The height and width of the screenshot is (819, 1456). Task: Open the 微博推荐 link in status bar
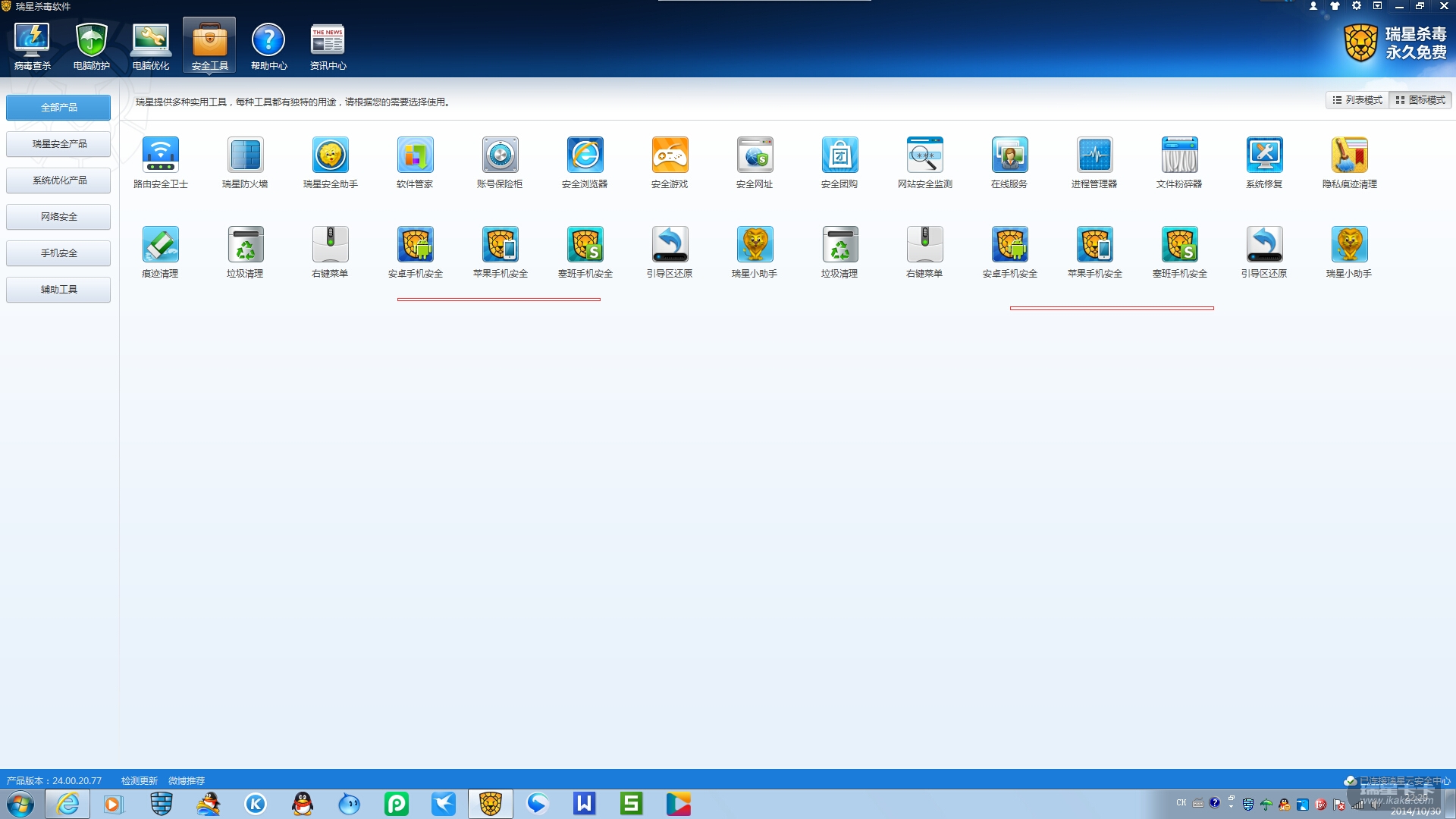[x=187, y=780]
